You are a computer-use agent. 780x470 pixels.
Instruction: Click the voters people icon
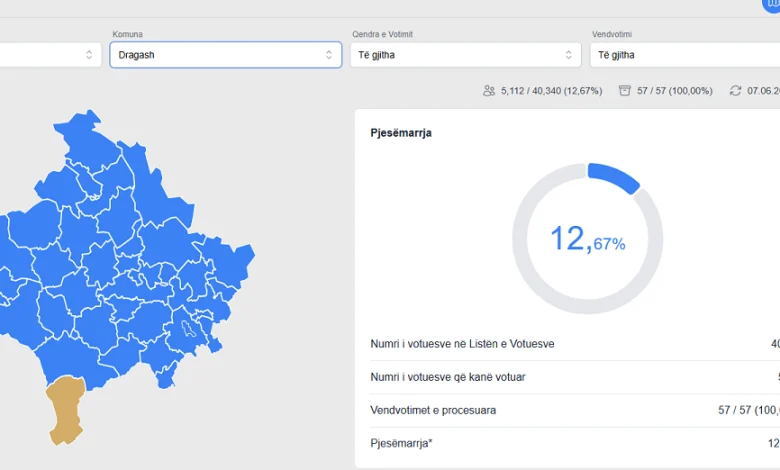point(489,91)
